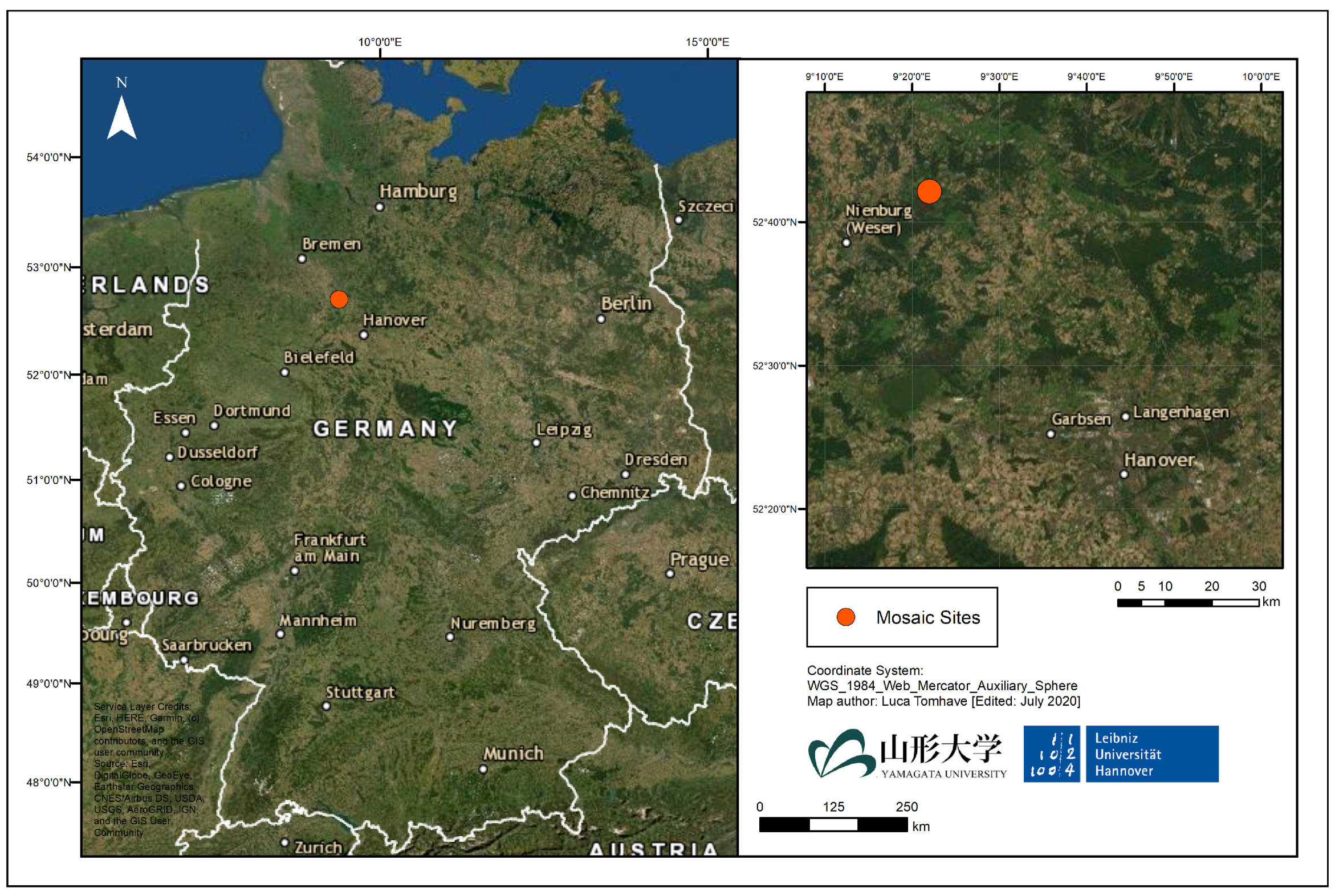Click the 0-250 km scale bar
1339x896 pixels.
[x=833, y=825]
